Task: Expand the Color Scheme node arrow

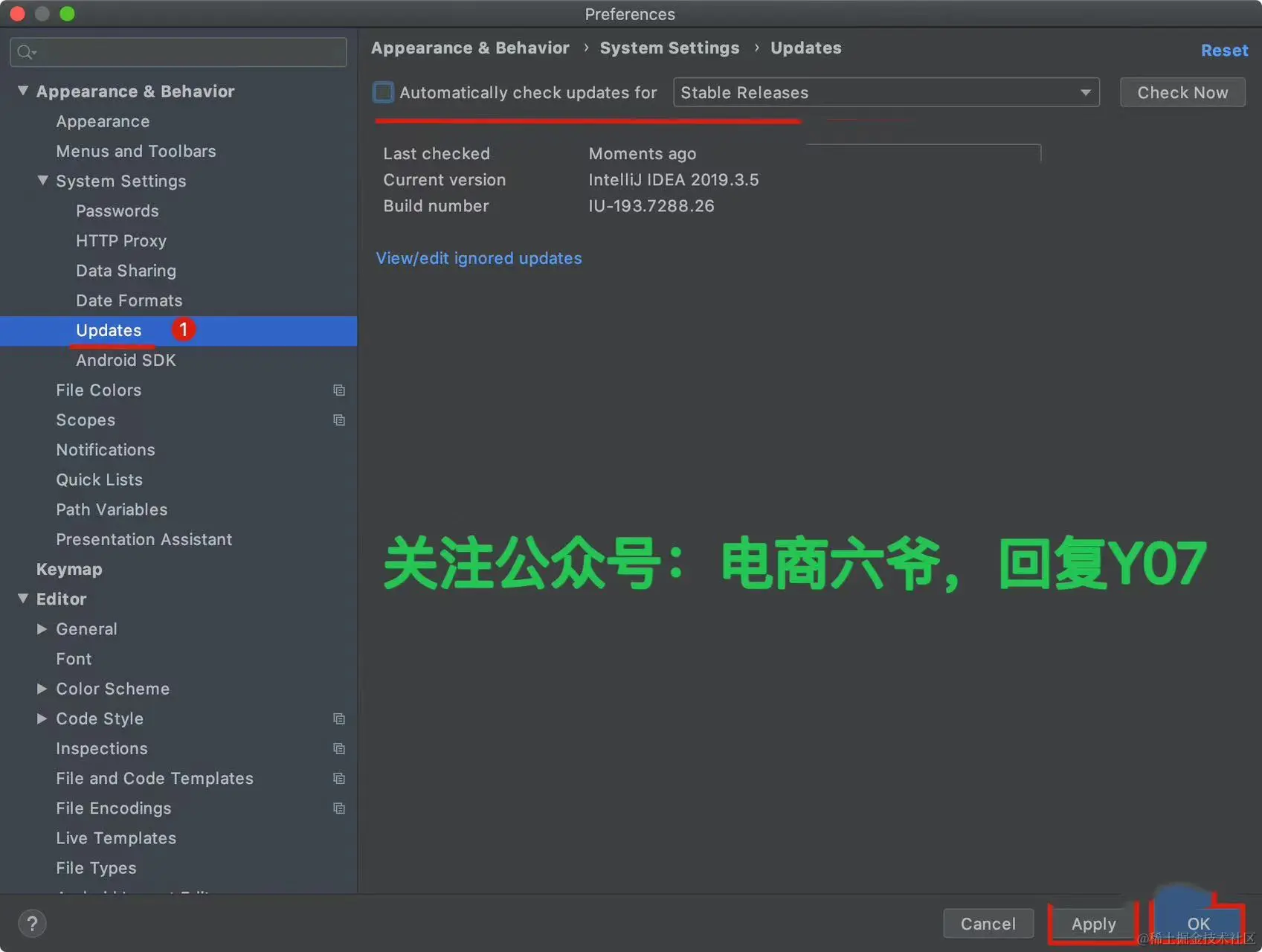Action: pyautogui.click(x=42, y=689)
